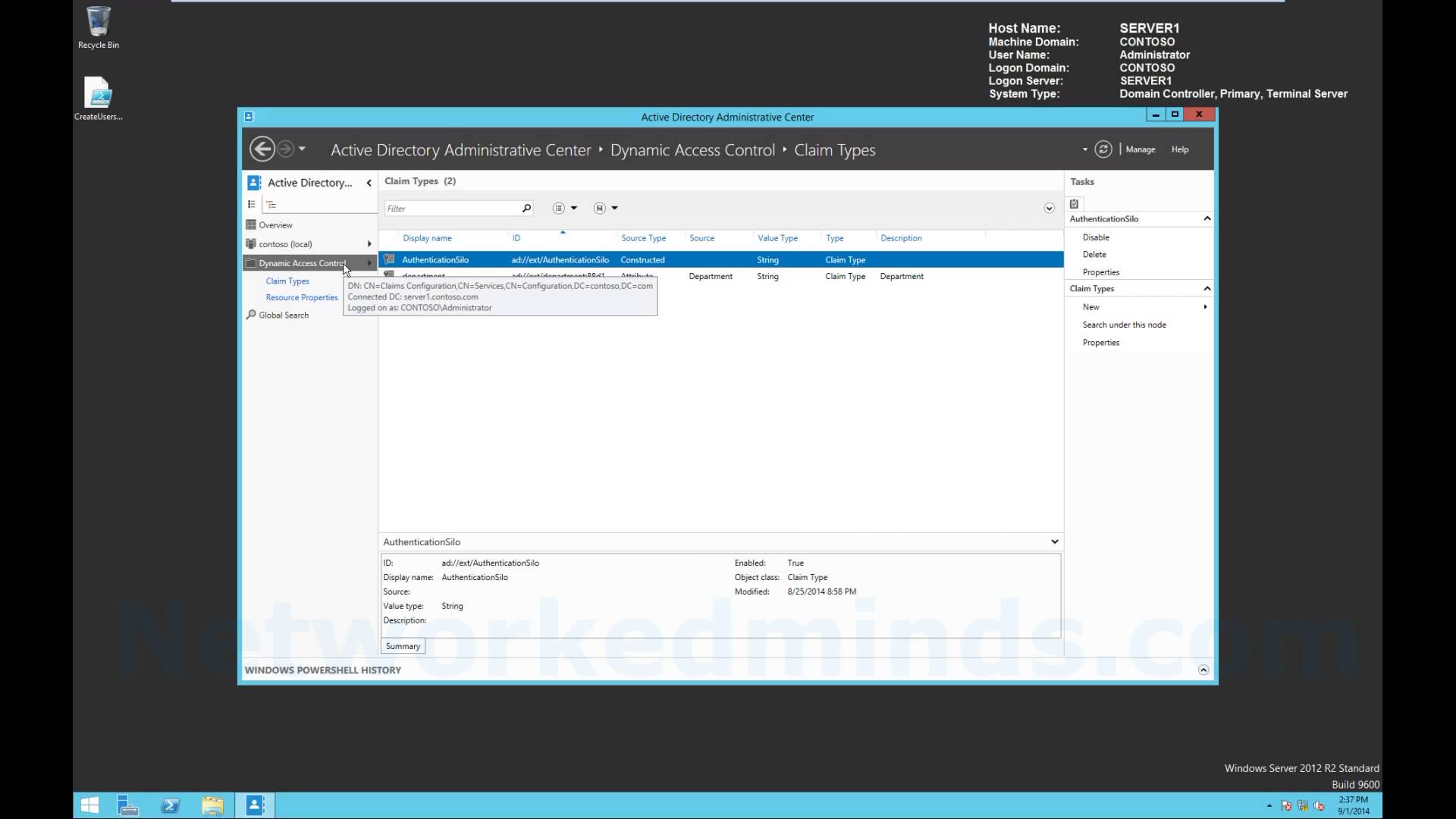Open the dropdown arrow left of refresh

click(1084, 149)
